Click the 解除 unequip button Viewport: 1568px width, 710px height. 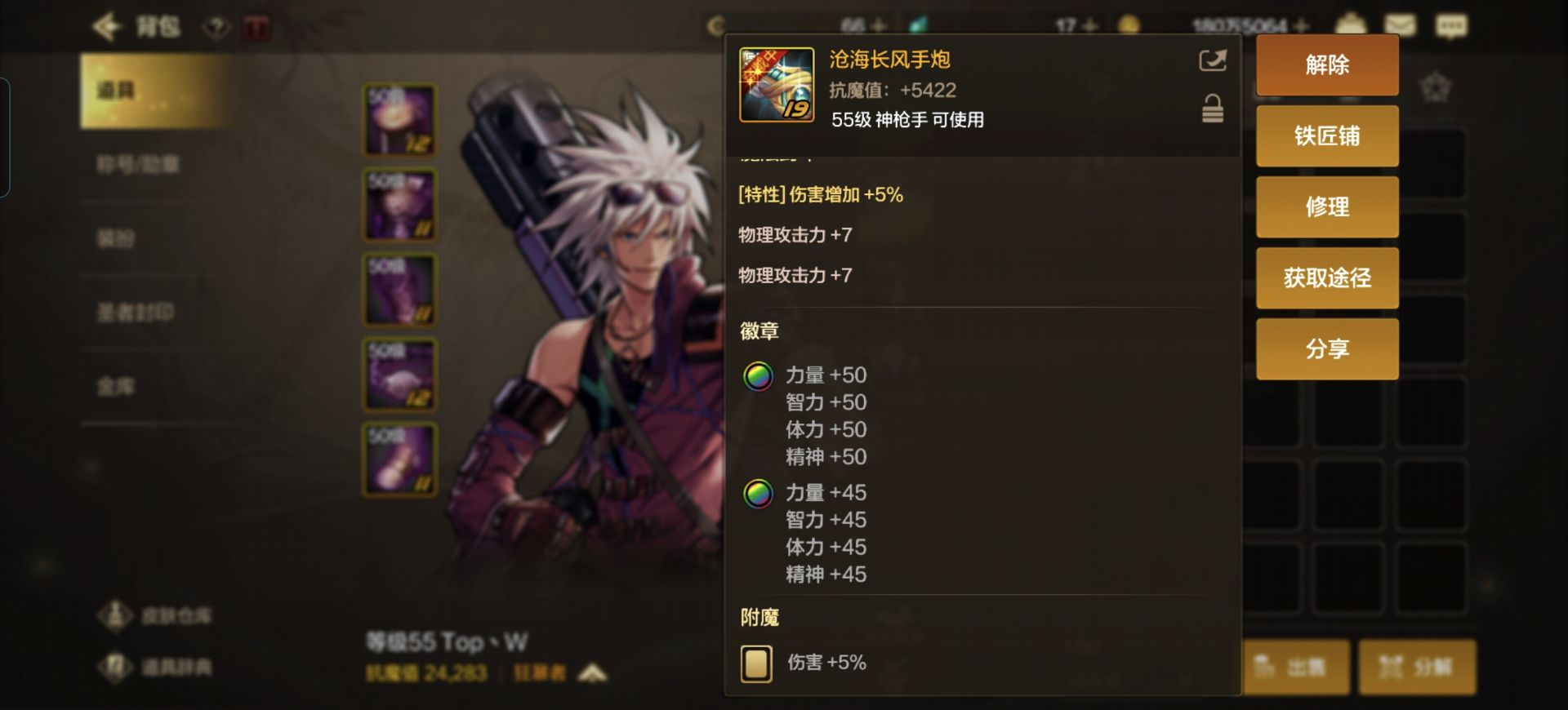pos(1327,65)
